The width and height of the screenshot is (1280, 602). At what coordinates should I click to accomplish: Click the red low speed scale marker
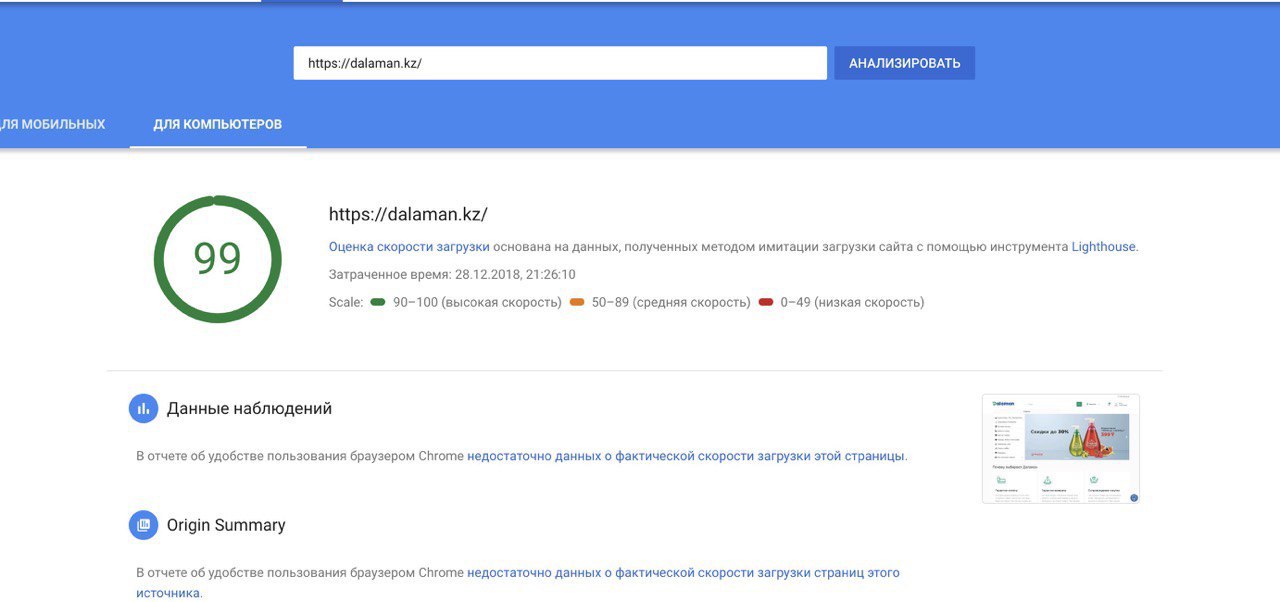(766, 302)
